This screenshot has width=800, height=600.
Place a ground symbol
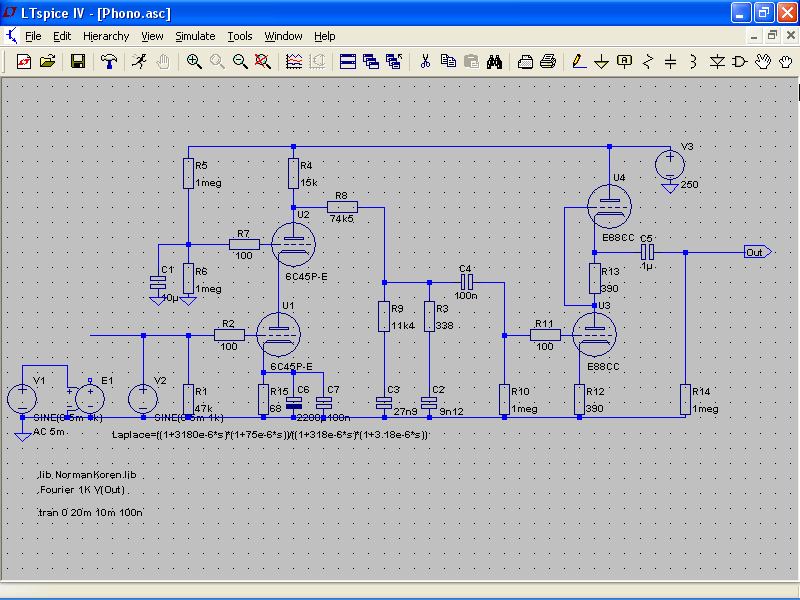click(602, 62)
